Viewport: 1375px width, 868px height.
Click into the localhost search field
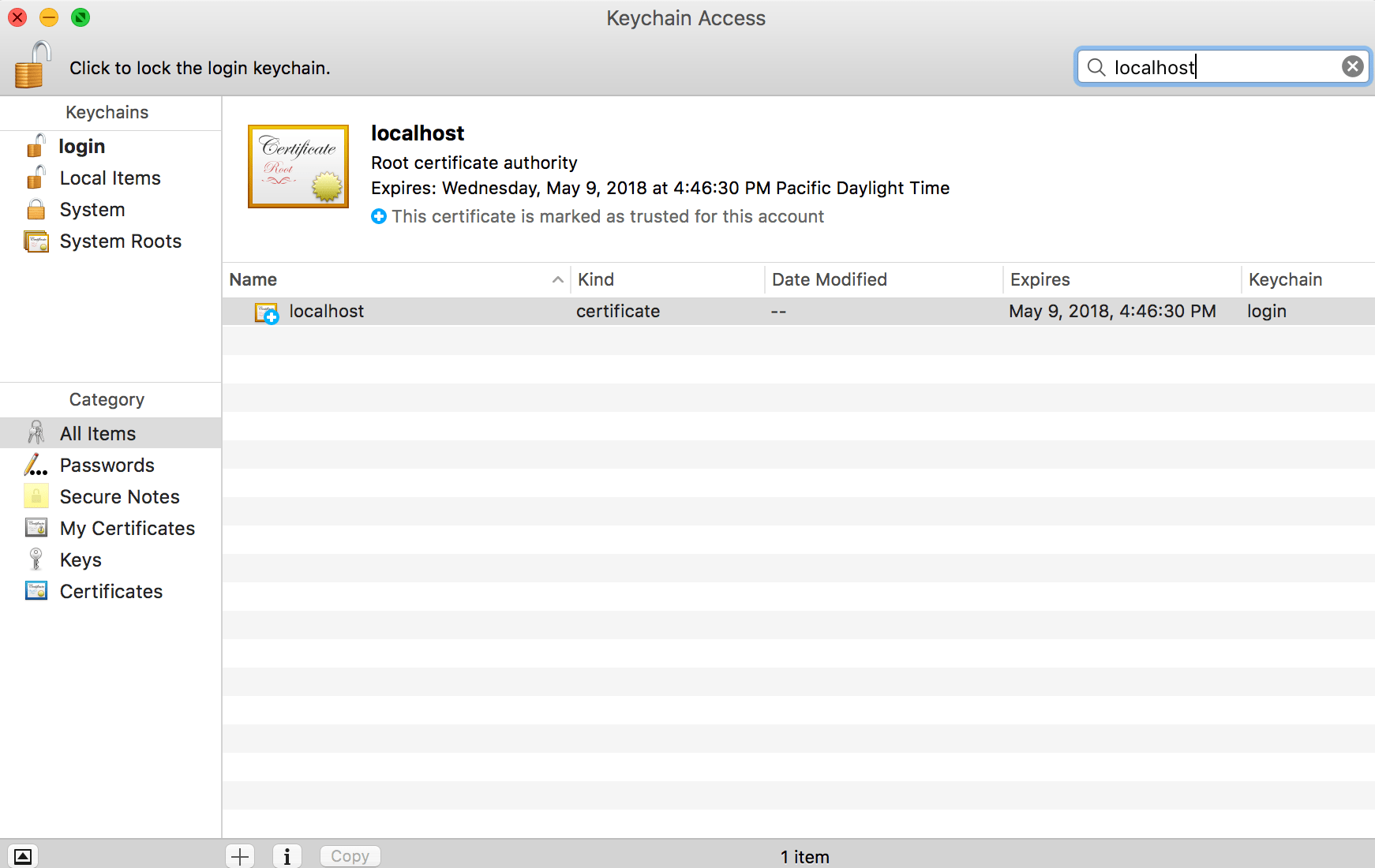(x=1223, y=67)
